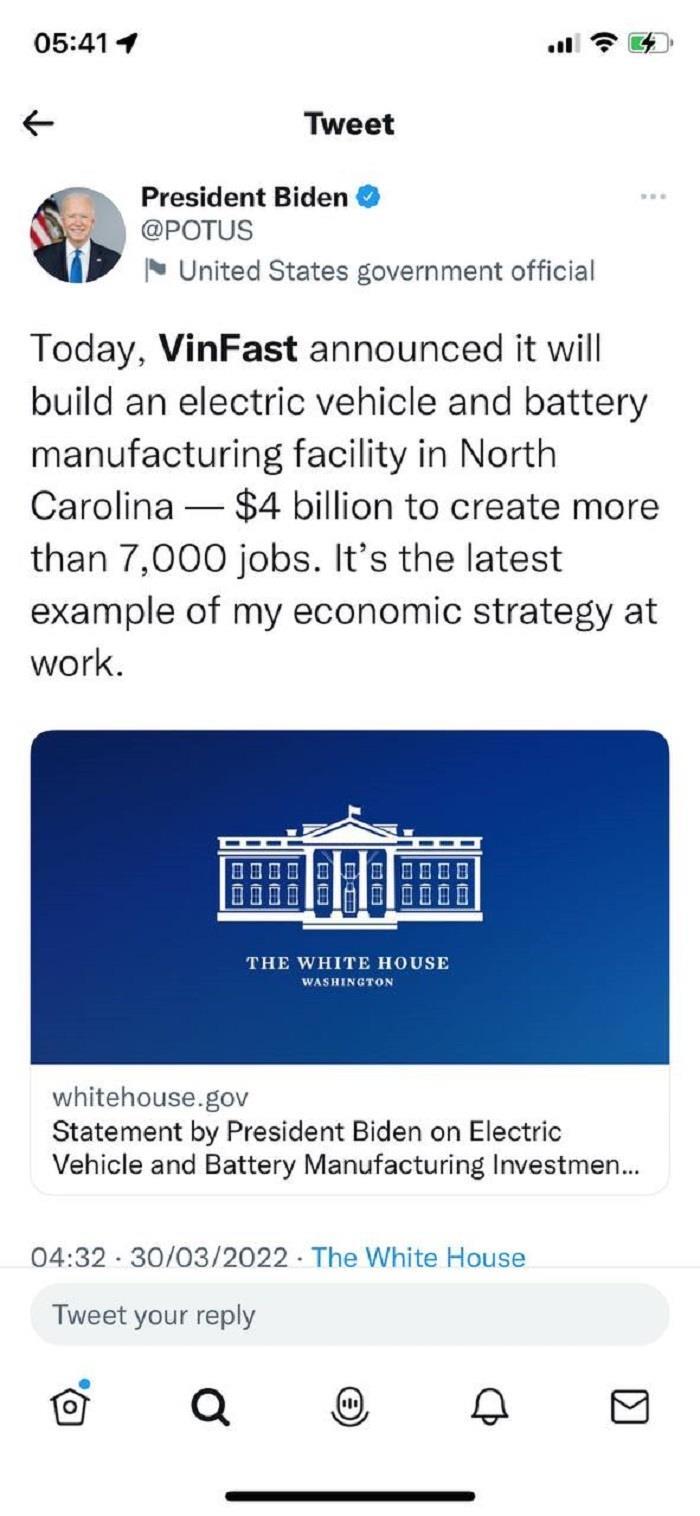This screenshot has height=1516, width=700.
Task: Tap the President Biden display name
Action: tap(243, 197)
